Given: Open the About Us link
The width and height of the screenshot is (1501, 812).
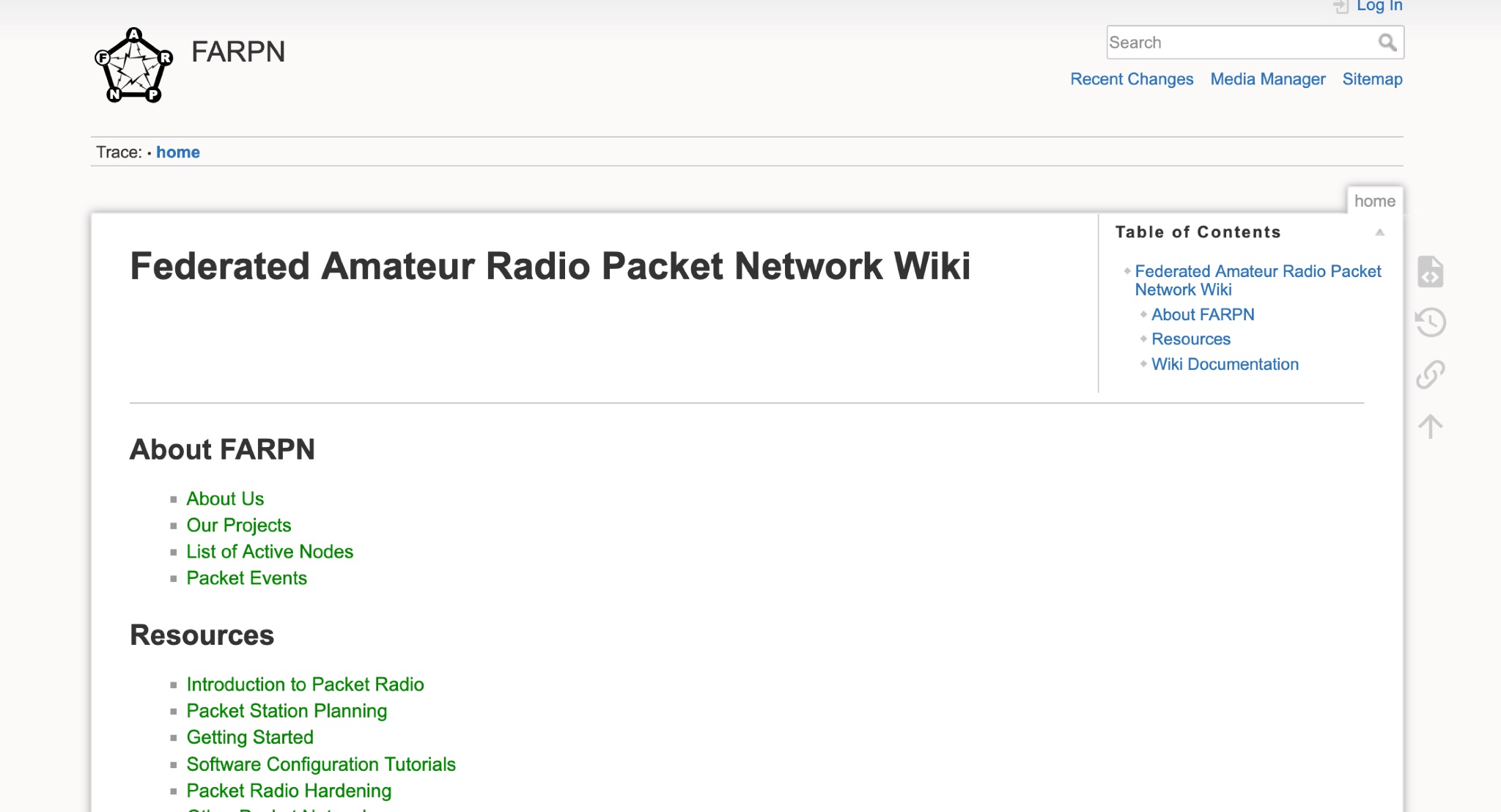Looking at the screenshot, I should [225, 498].
